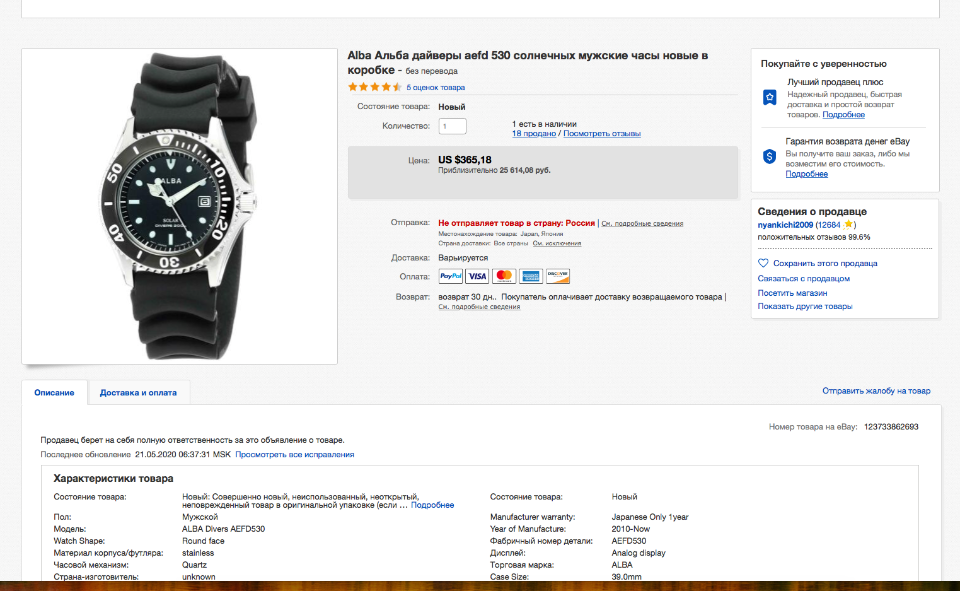This screenshot has height=591, width=960.
Task: Click the quantity input field
Action: point(452,126)
